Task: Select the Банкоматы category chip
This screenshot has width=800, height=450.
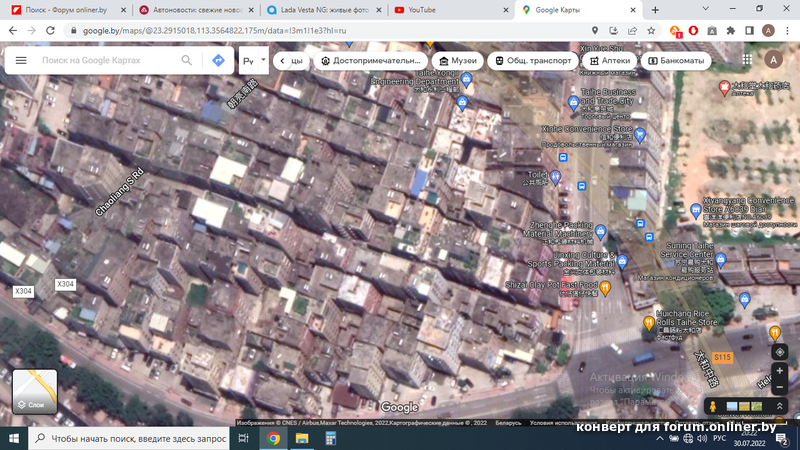Action: tap(676, 61)
